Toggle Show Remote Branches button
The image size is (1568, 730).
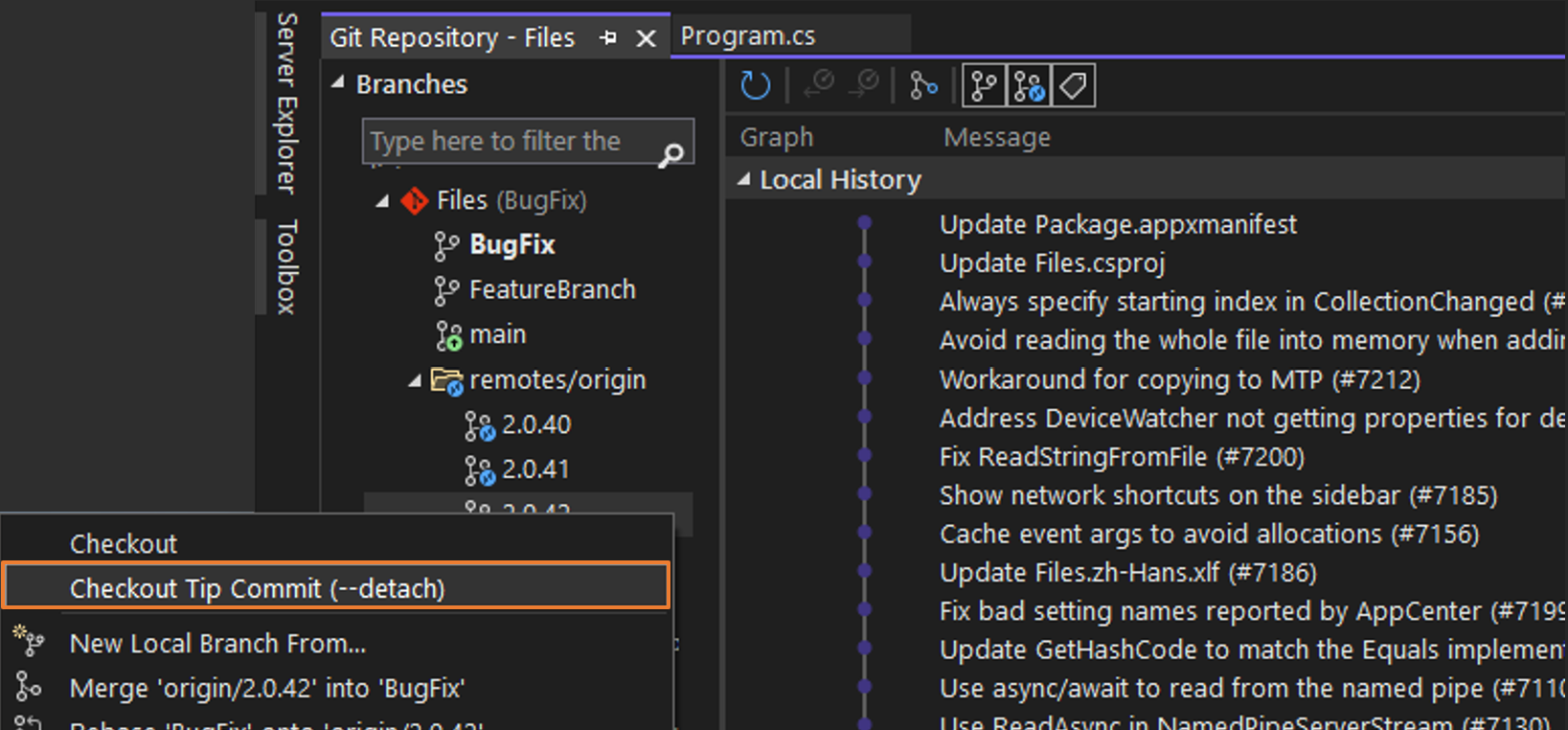pyautogui.click(x=1029, y=86)
